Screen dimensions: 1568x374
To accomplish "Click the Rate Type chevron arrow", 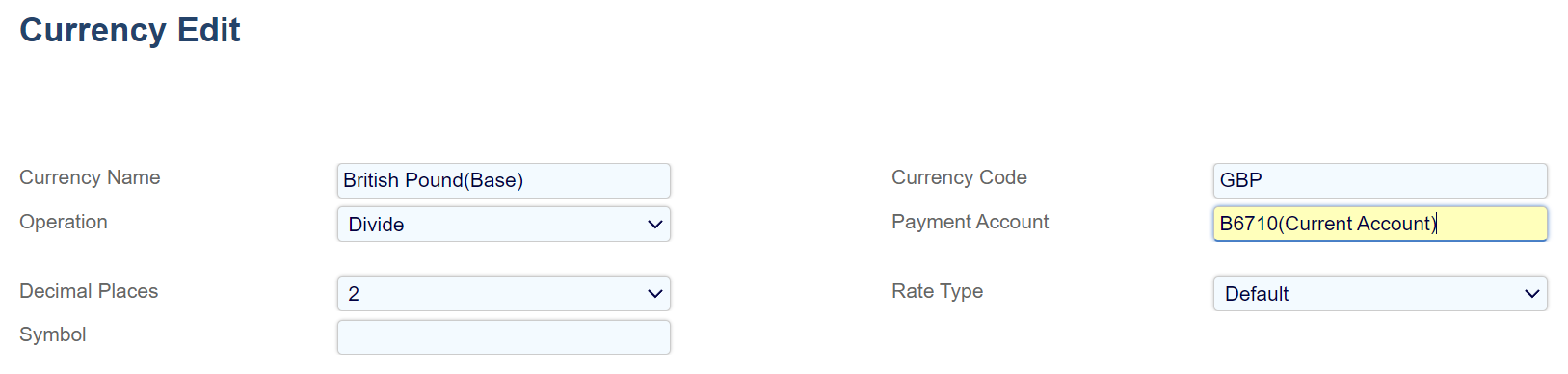I will 1532,294.
